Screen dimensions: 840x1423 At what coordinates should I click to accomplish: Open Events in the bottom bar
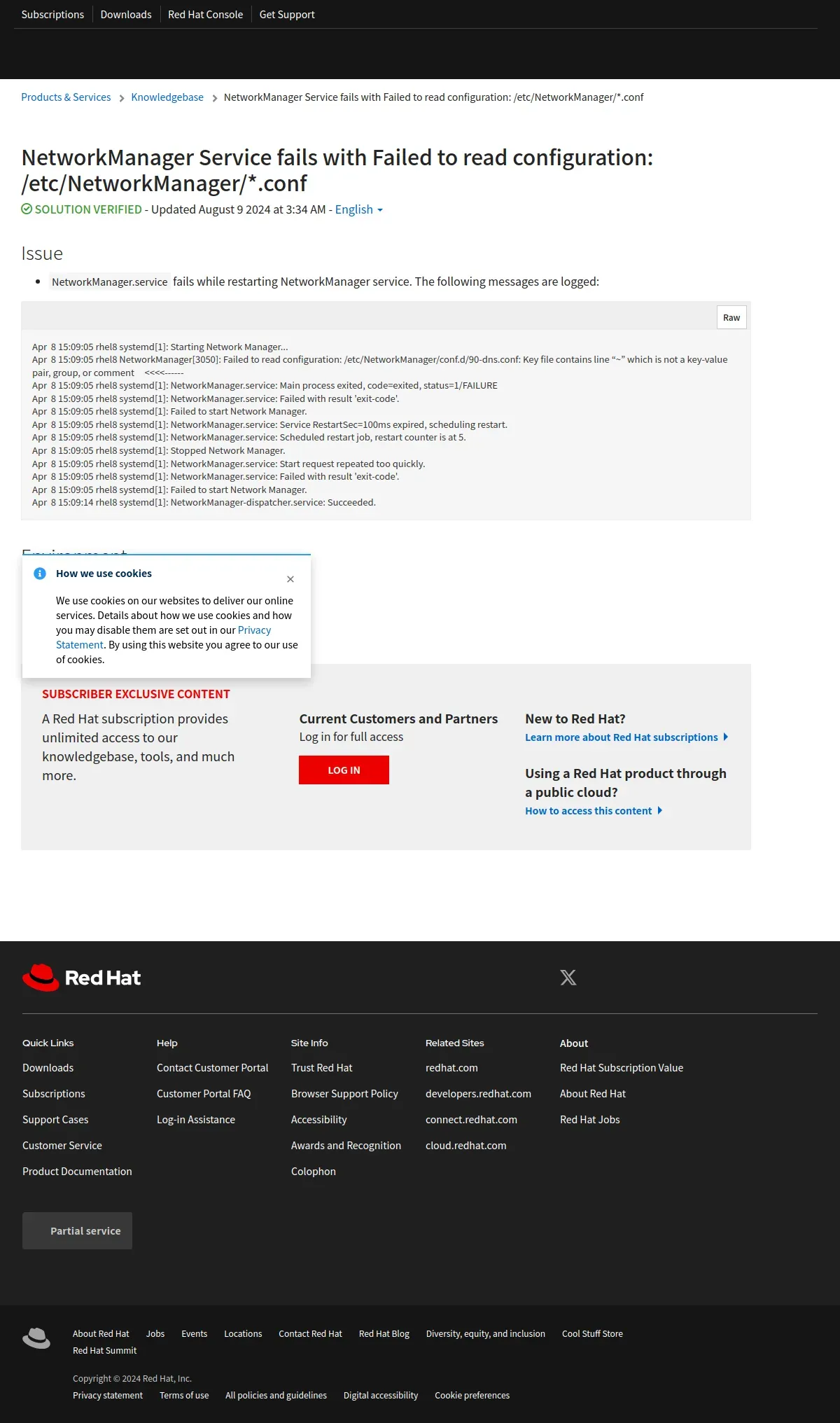[x=195, y=1334]
